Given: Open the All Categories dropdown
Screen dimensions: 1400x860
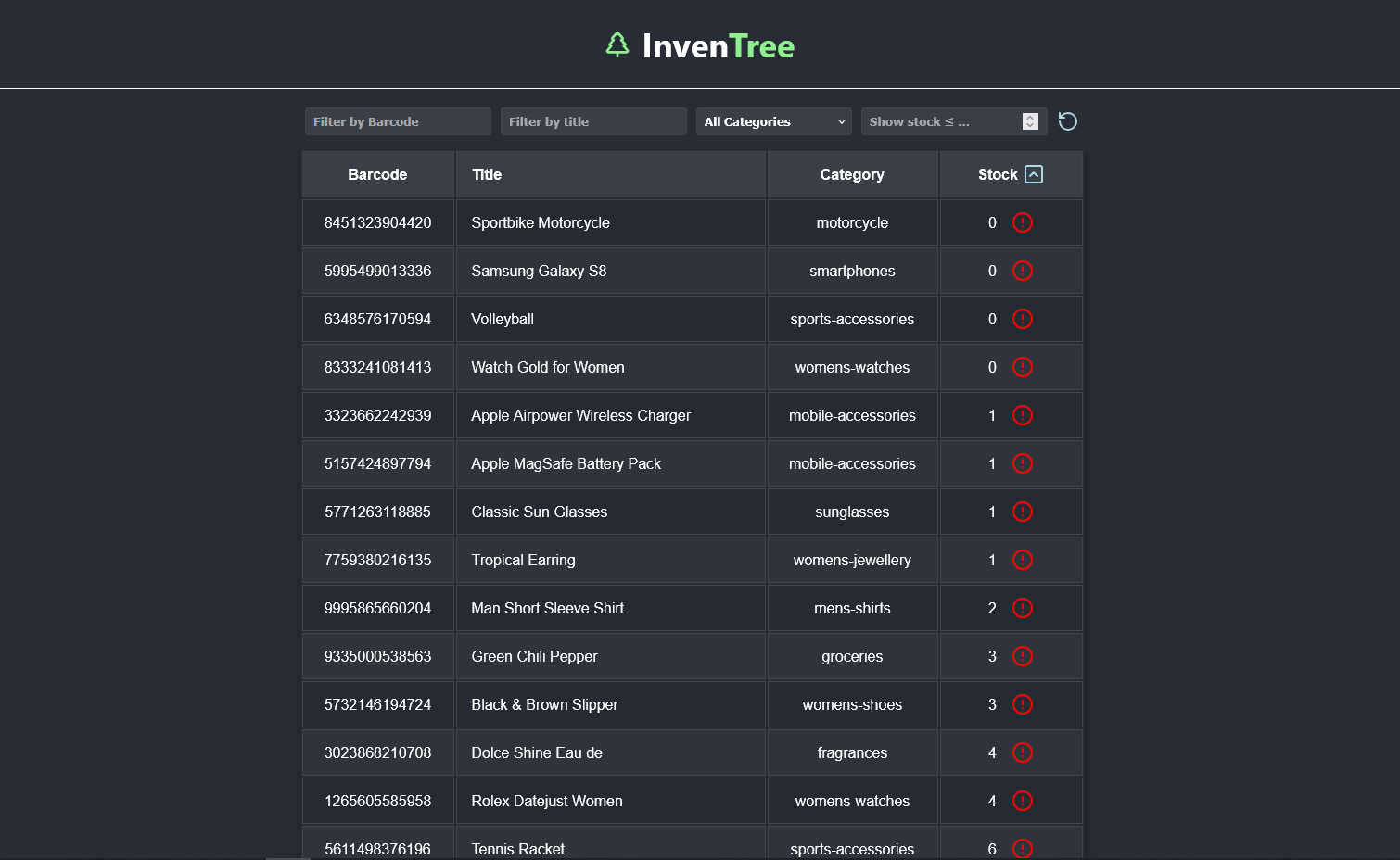Looking at the screenshot, I should click(774, 121).
